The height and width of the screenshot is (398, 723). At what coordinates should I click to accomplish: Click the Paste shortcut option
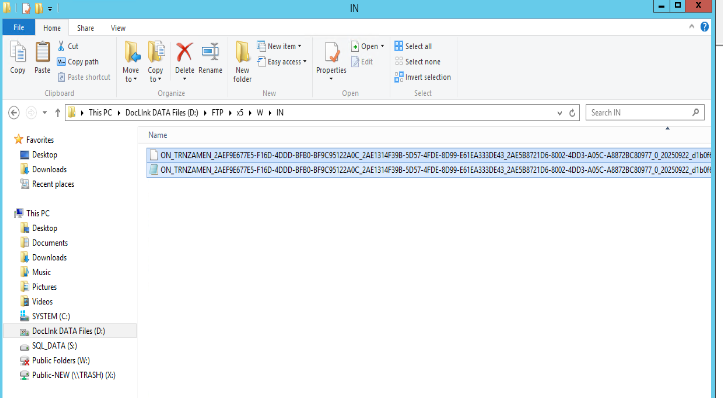(84, 77)
